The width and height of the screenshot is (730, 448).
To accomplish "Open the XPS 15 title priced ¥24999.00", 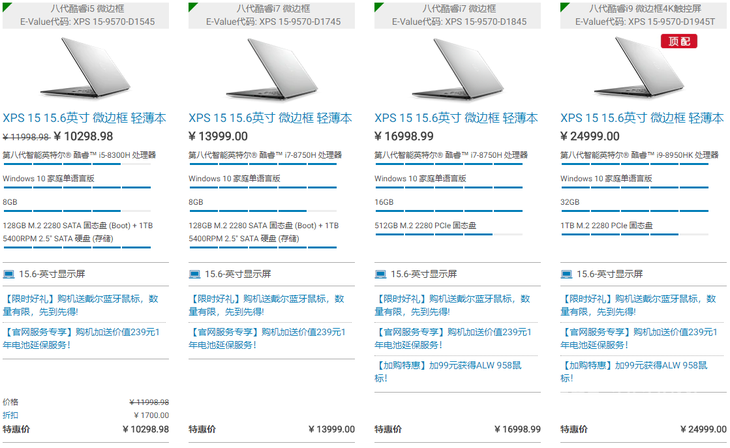I will 642,118.
